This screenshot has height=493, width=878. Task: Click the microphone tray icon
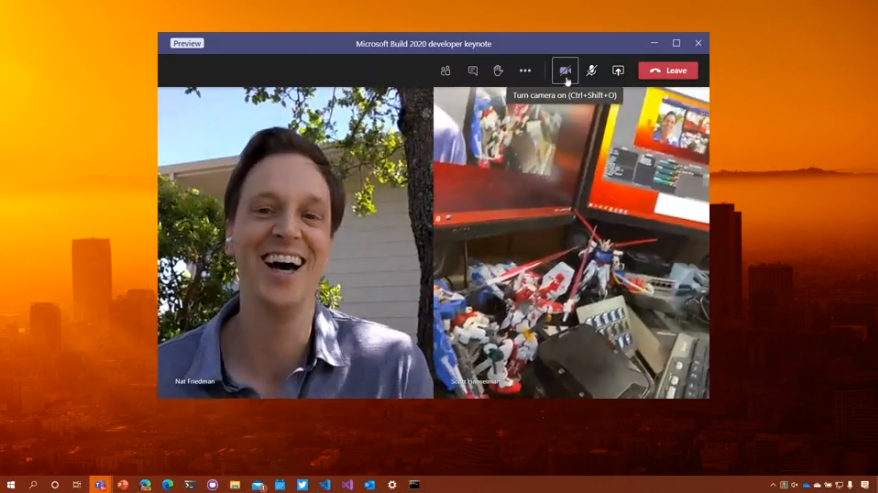(x=850, y=485)
